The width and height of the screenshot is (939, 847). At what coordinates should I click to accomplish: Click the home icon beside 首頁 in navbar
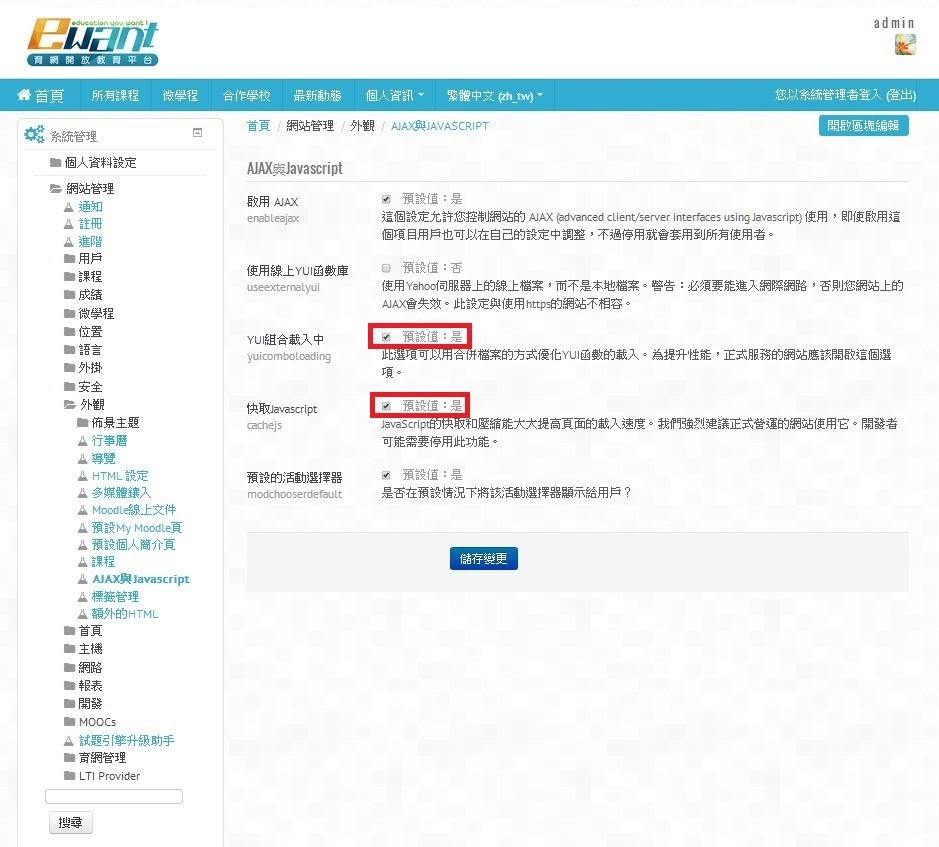point(24,95)
